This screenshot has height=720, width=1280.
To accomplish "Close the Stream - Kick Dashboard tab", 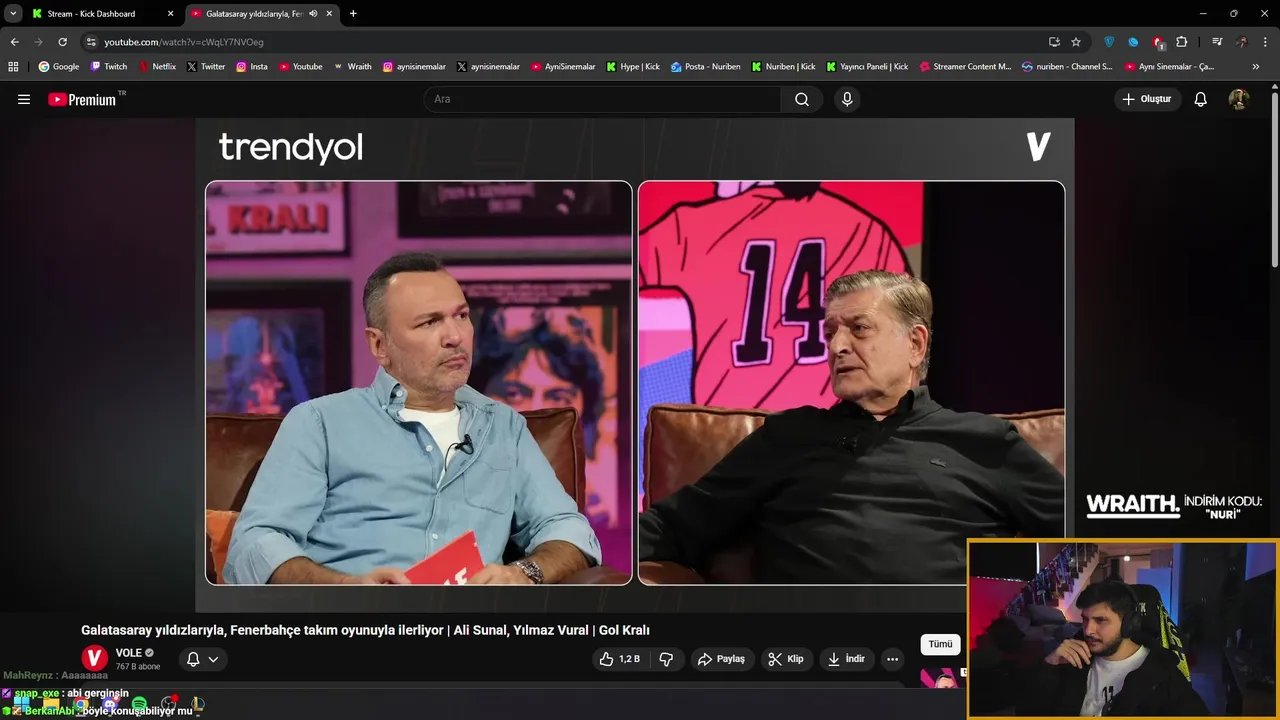I will click(x=170, y=14).
